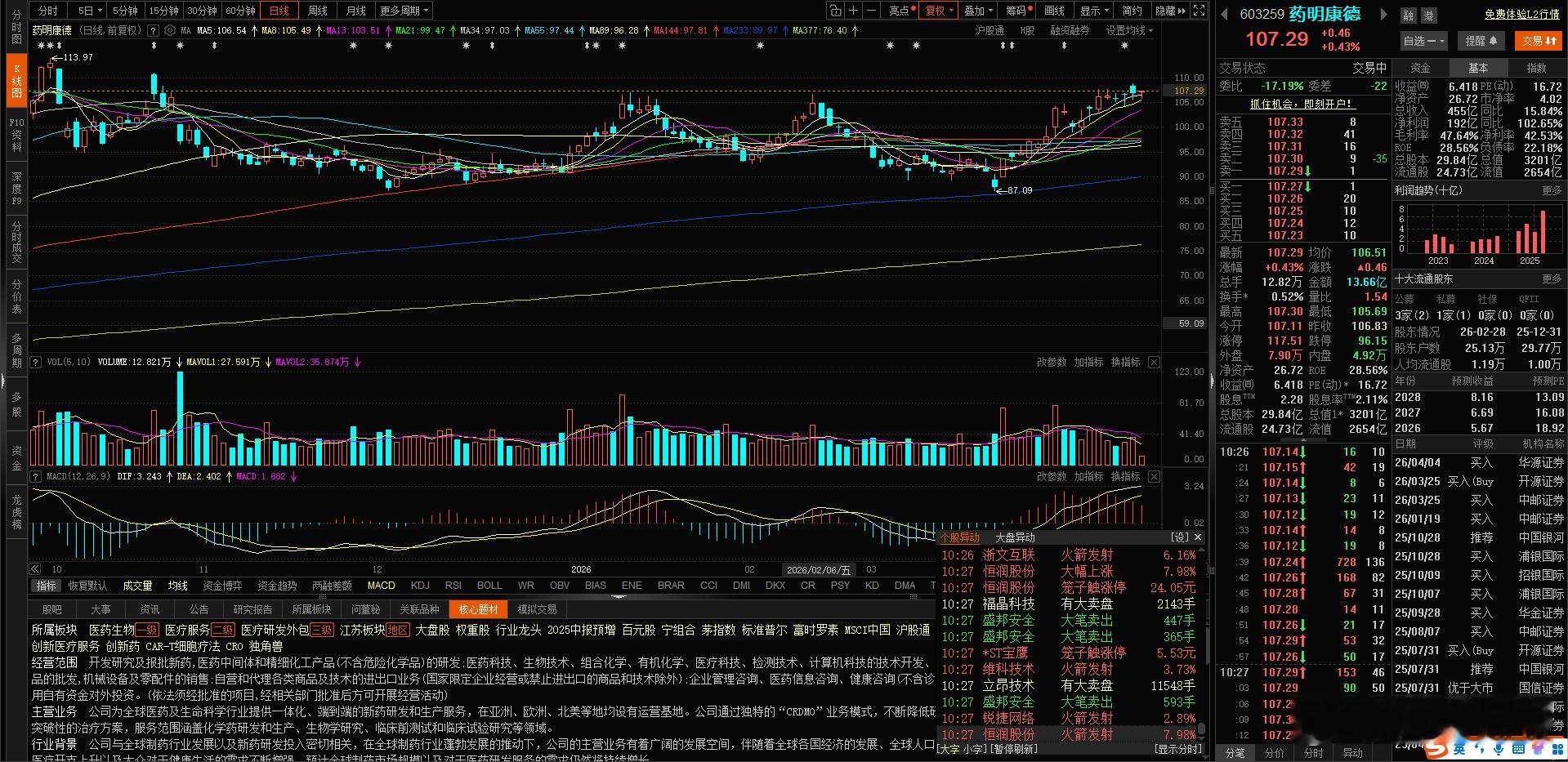Click the 融 margin badge icon
The width and height of the screenshot is (1568, 762).
pos(1408,16)
